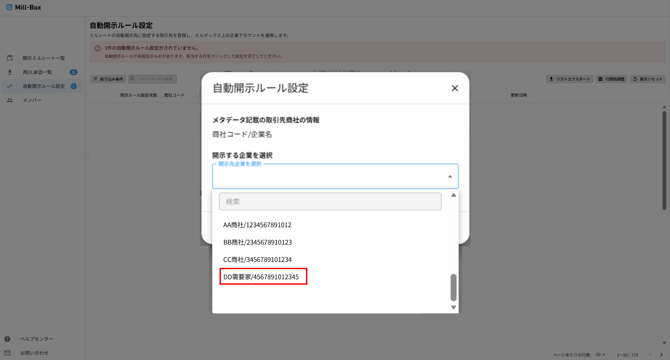This screenshot has width=670, height=360.
Task: Go to next page arrow in pagination
Action: [661, 355]
